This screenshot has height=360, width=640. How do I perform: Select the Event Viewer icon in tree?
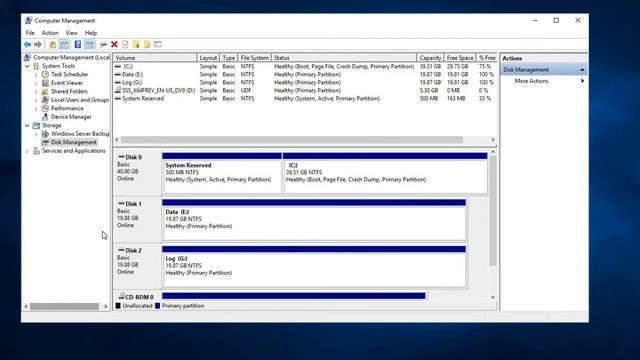point(45,83)
